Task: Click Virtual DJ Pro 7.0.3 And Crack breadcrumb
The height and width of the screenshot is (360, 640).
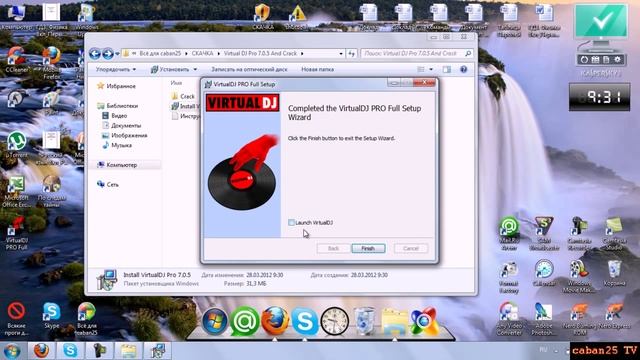Action: [x=260, y=53]
